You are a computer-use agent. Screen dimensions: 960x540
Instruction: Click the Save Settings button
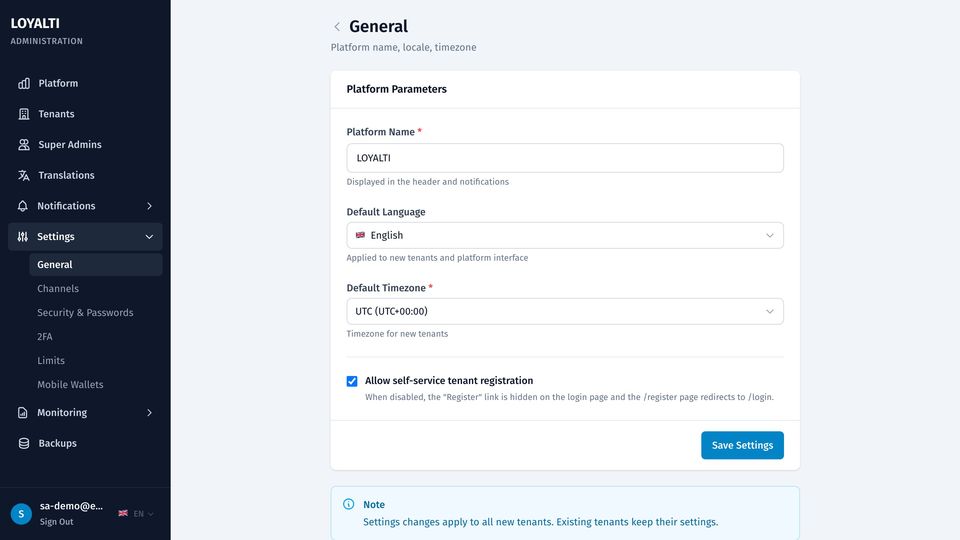[x=742, y=445]
